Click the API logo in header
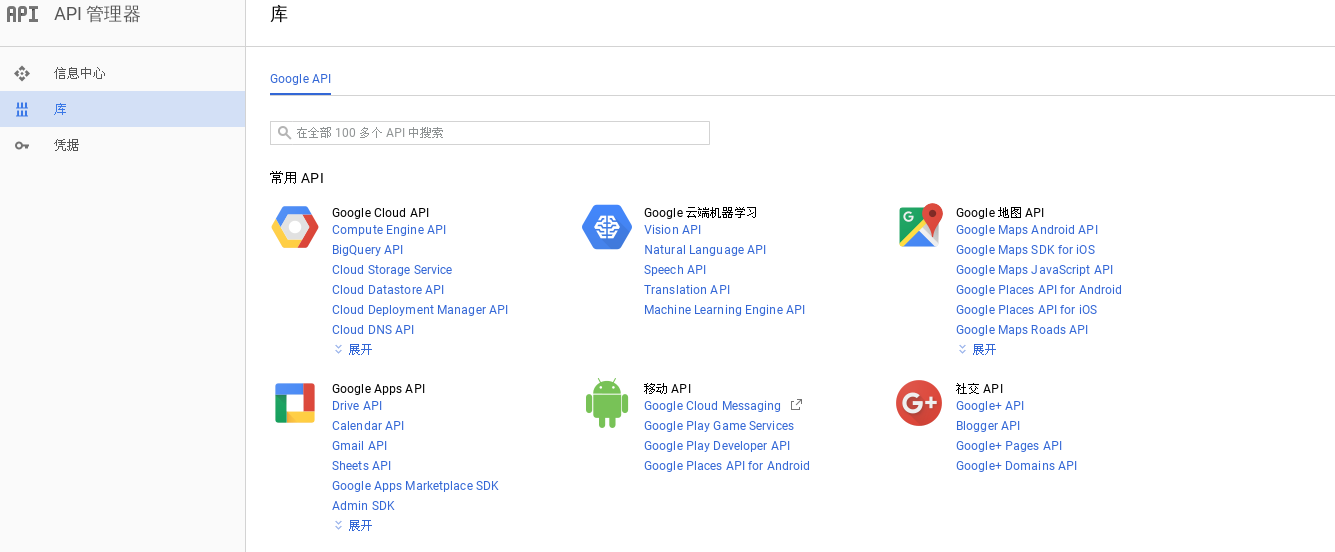Screen dimensions: 1335x552 22,14
